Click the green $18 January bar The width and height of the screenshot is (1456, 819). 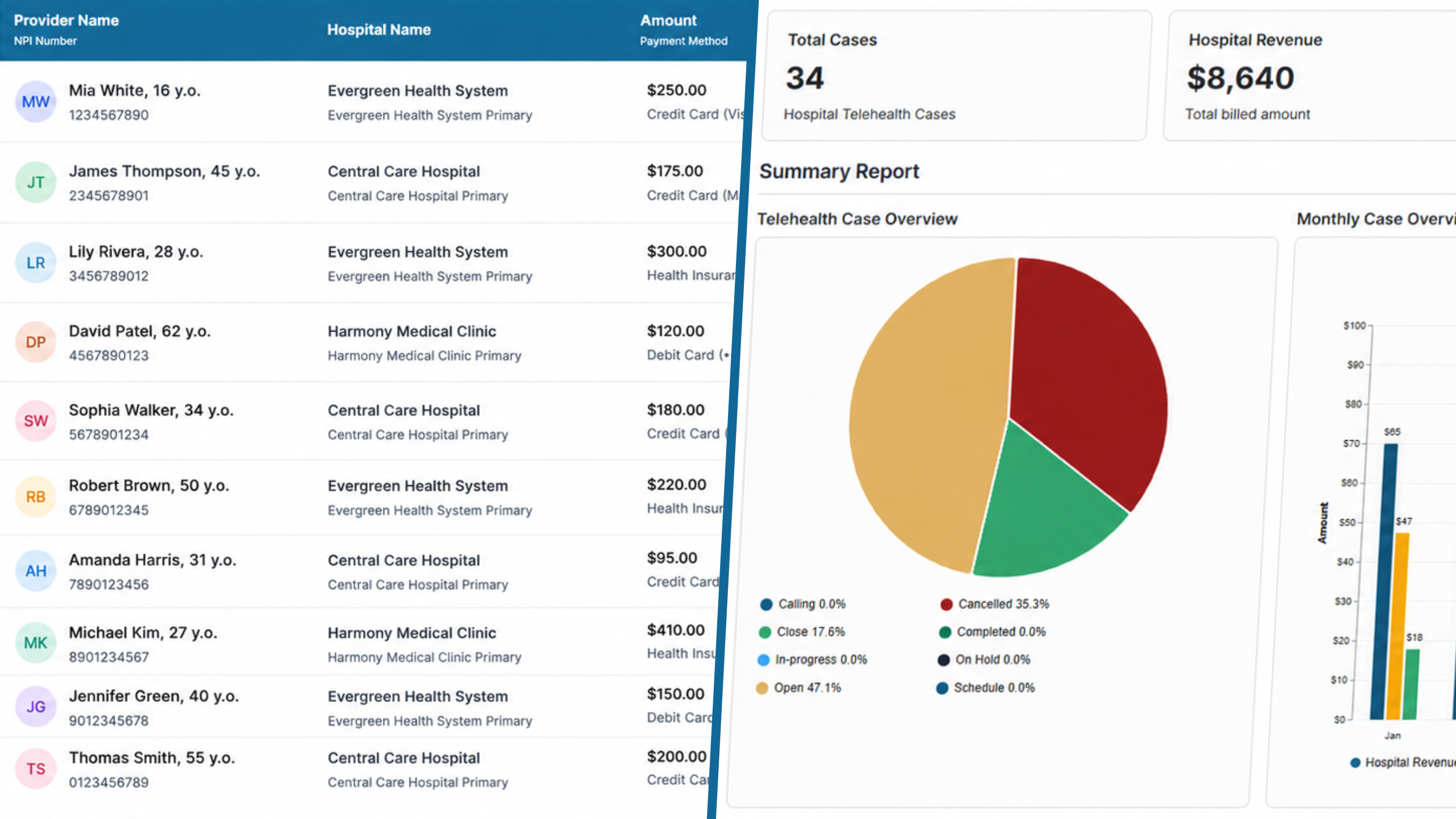[x=1412, y=684]
